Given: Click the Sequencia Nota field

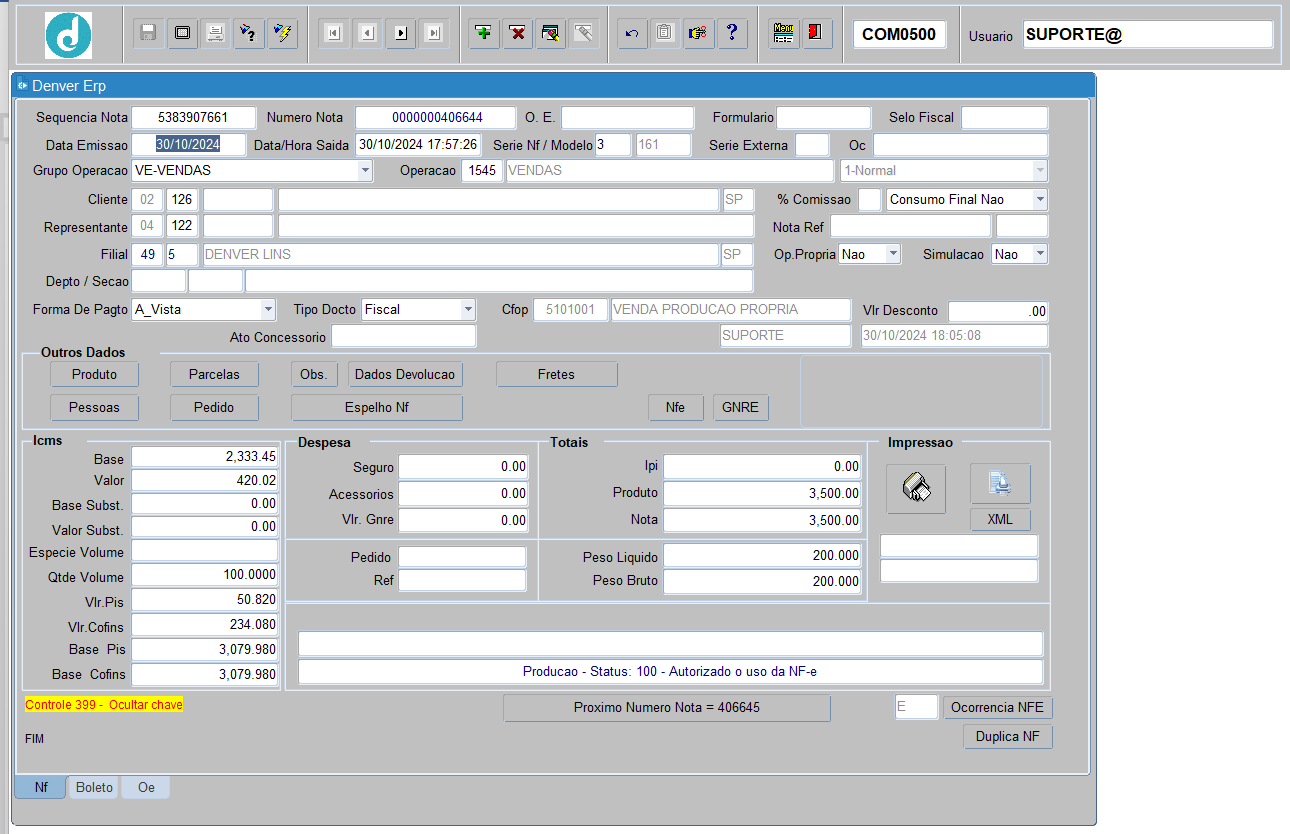Looking at the screenshot, I should pyautogui.click(x=193, y=117).
